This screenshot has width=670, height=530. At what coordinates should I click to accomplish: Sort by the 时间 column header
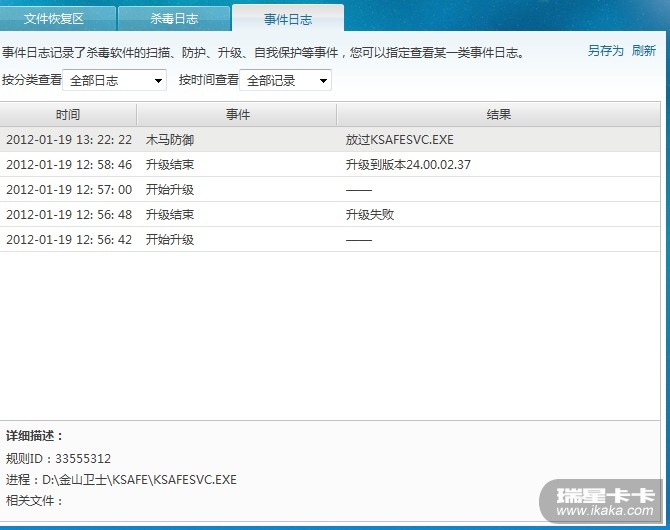point(68,115)
